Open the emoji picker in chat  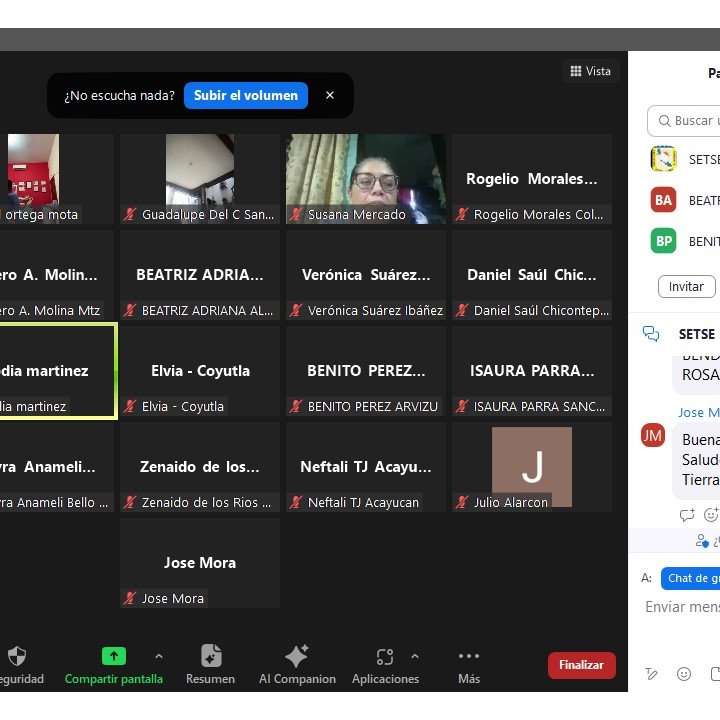tap(684, 674)
